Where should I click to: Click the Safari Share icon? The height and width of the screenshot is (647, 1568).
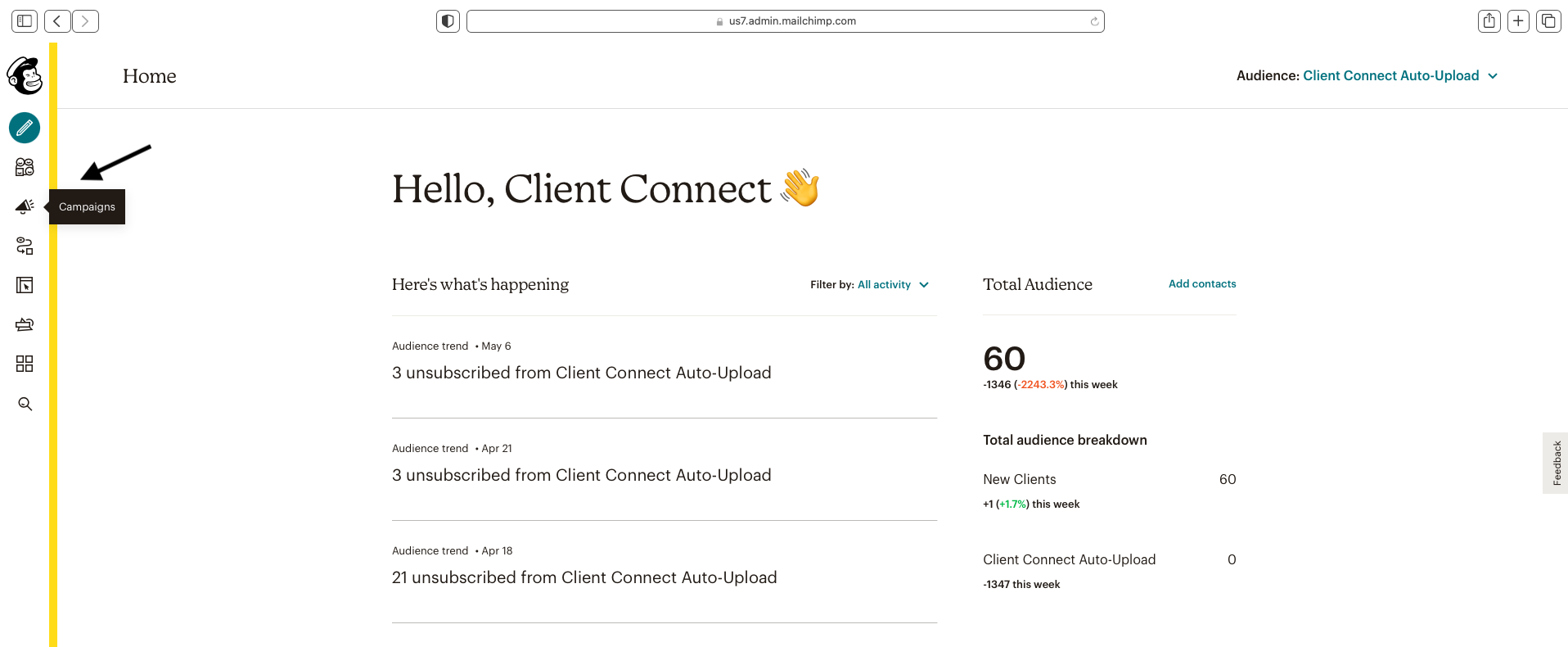1489,21
